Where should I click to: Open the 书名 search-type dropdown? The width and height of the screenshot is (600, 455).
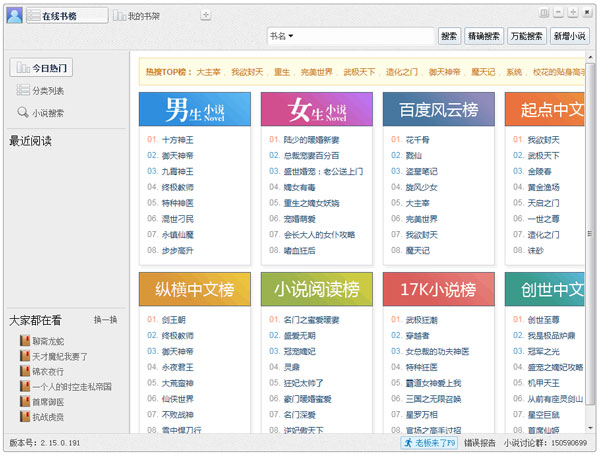point(282,36)
